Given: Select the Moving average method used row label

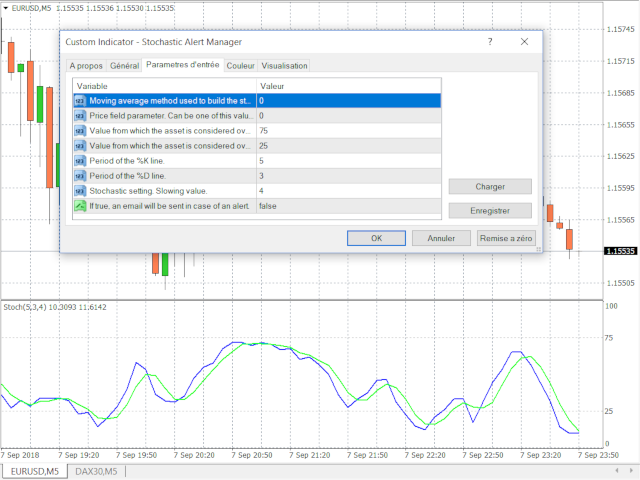Looking at the screenshot, I should [x=170, y=101].
